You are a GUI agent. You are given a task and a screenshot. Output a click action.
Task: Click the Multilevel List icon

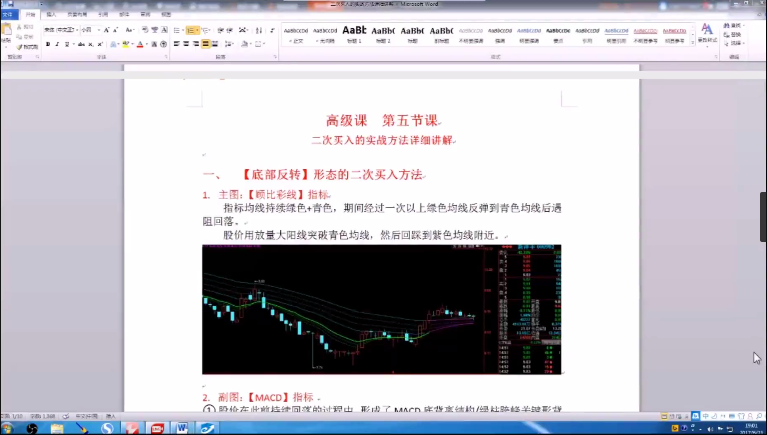[205, 30]
